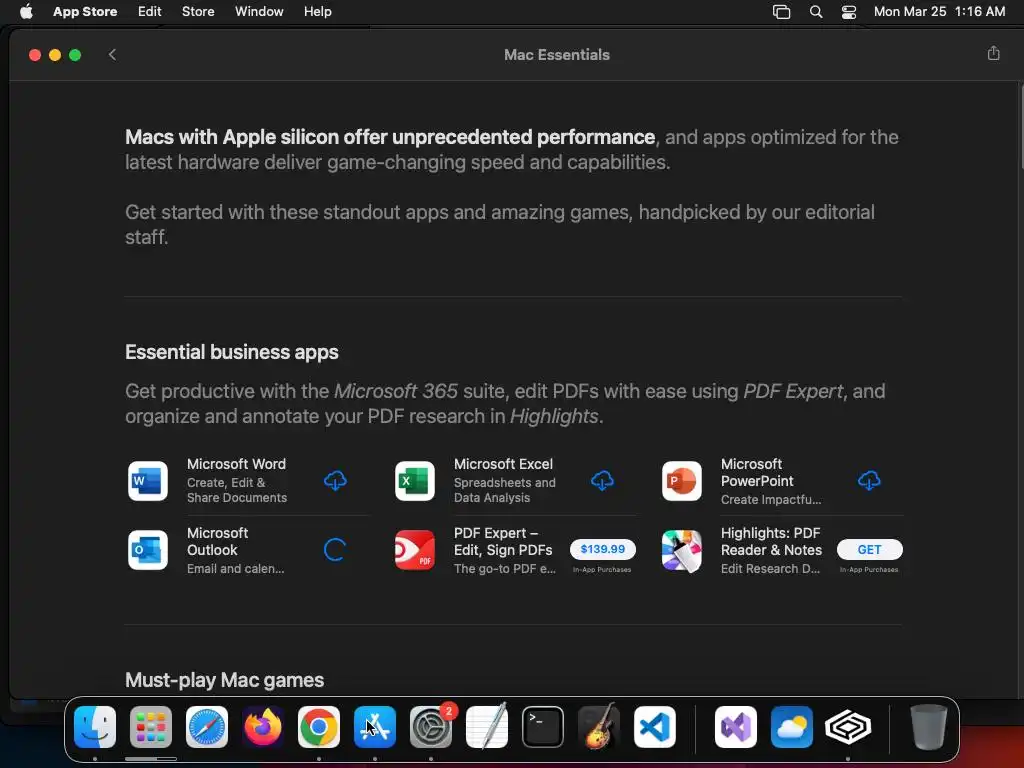This screenshot has width=1024, height=768.
Task: Open Control Center in menu bar
Action: click(x=848, y=12)
